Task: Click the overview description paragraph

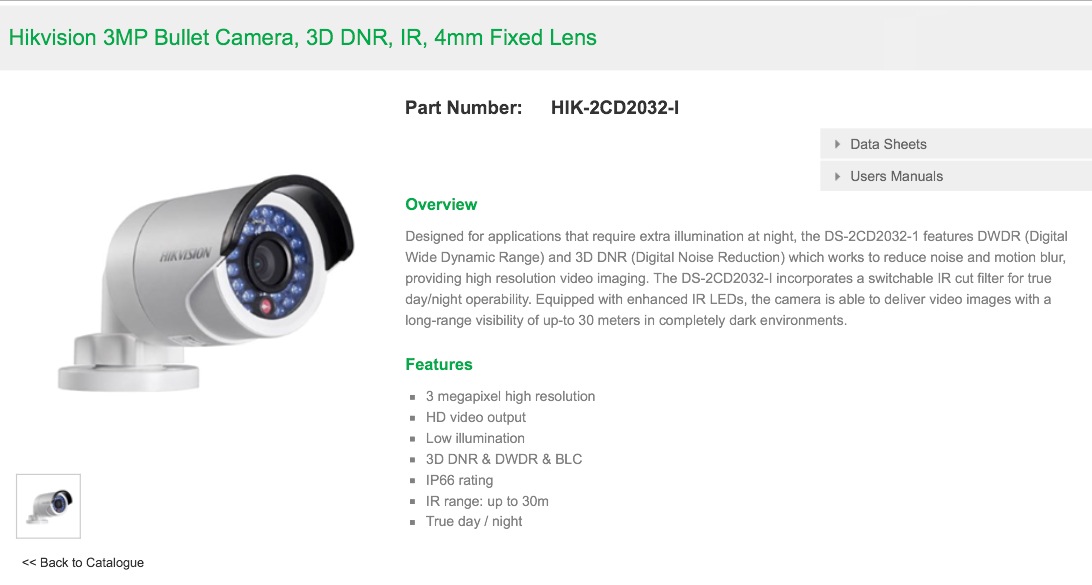Action: click(736, 279)
